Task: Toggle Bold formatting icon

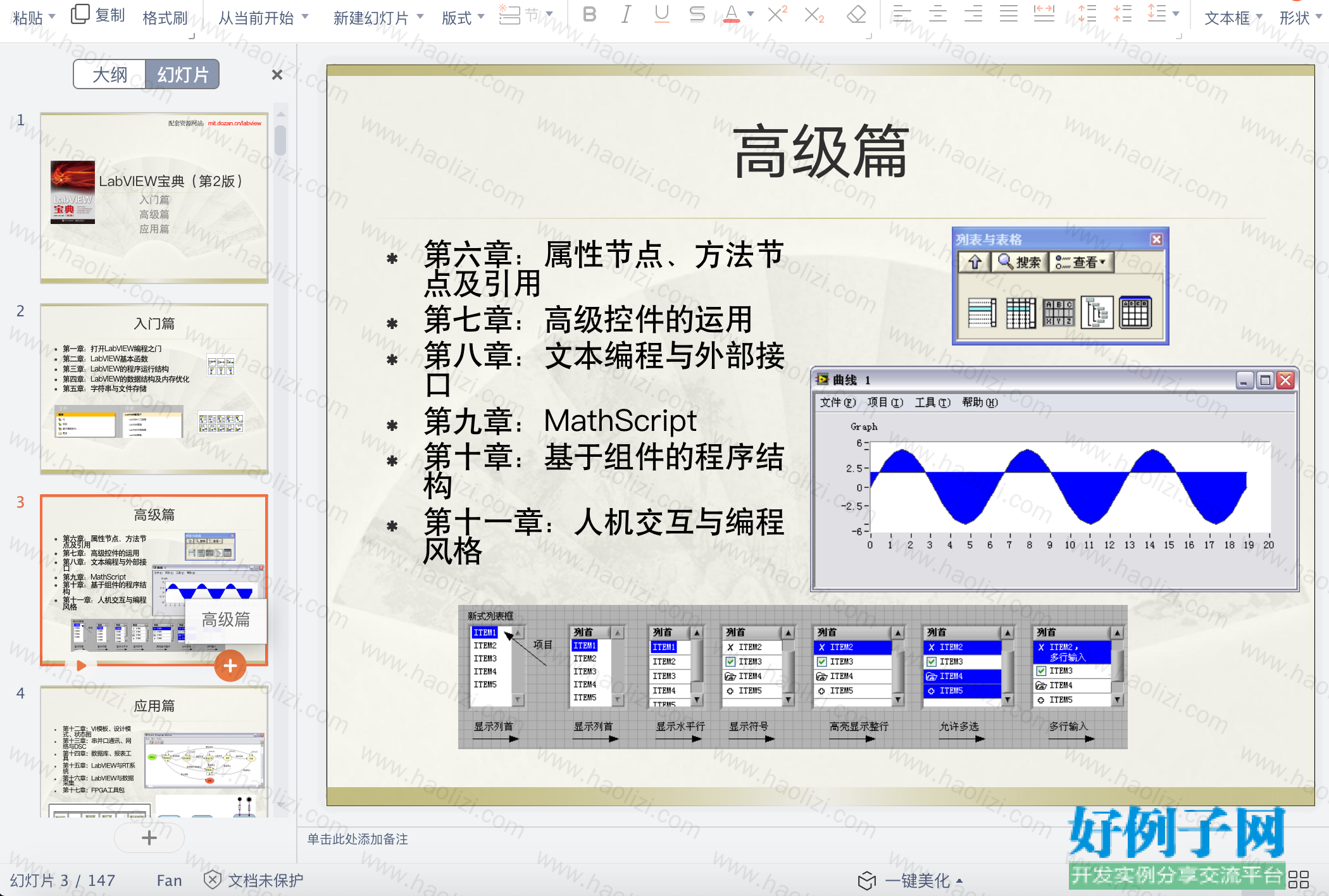Action: [589, 14]
